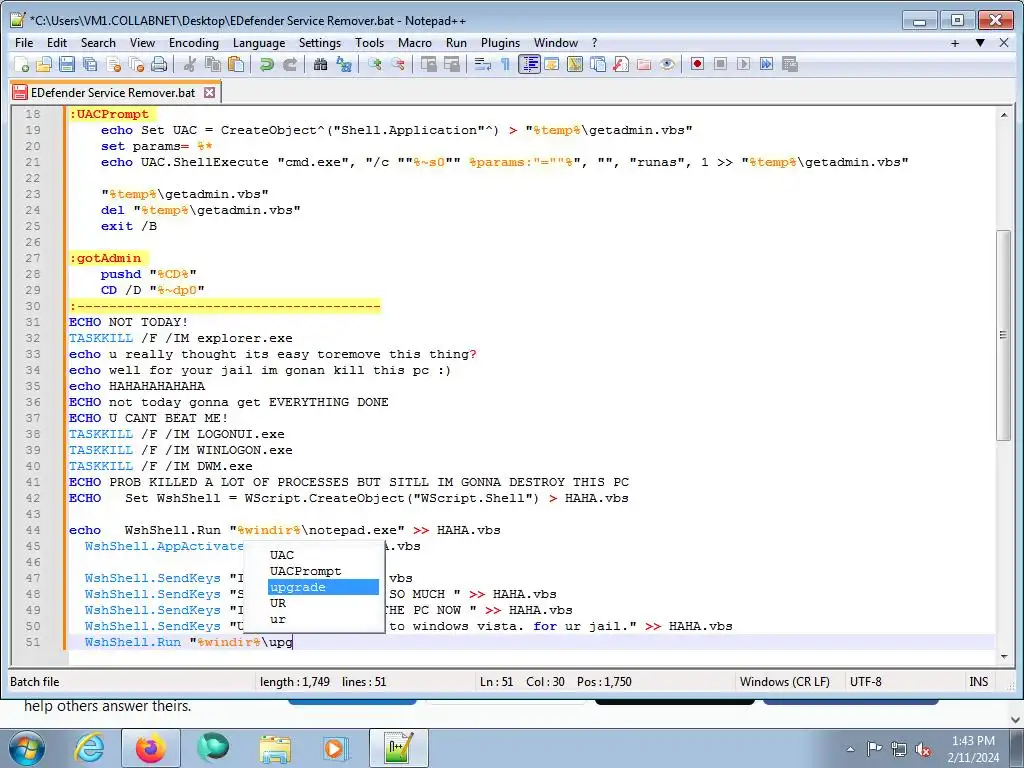
Task: Open Firefox from the taskbar
Action: (x=151, y=748)
